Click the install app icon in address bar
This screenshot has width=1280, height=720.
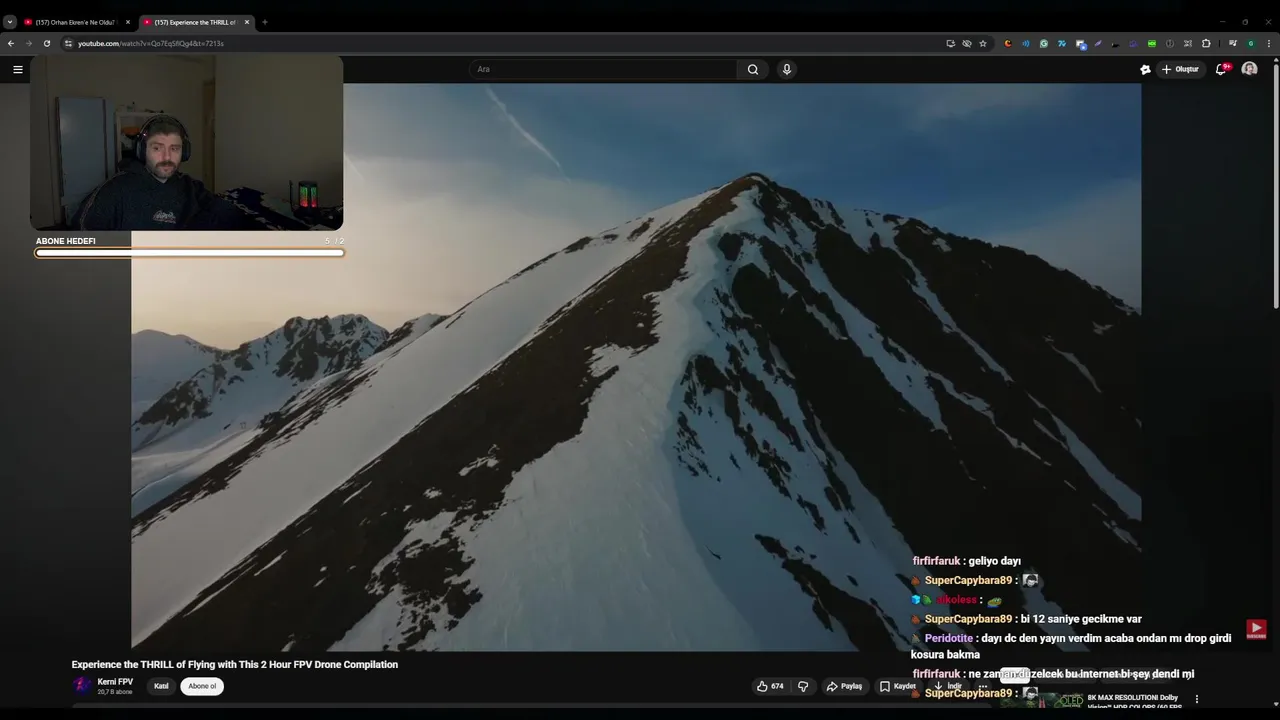[x=950, y=43]
